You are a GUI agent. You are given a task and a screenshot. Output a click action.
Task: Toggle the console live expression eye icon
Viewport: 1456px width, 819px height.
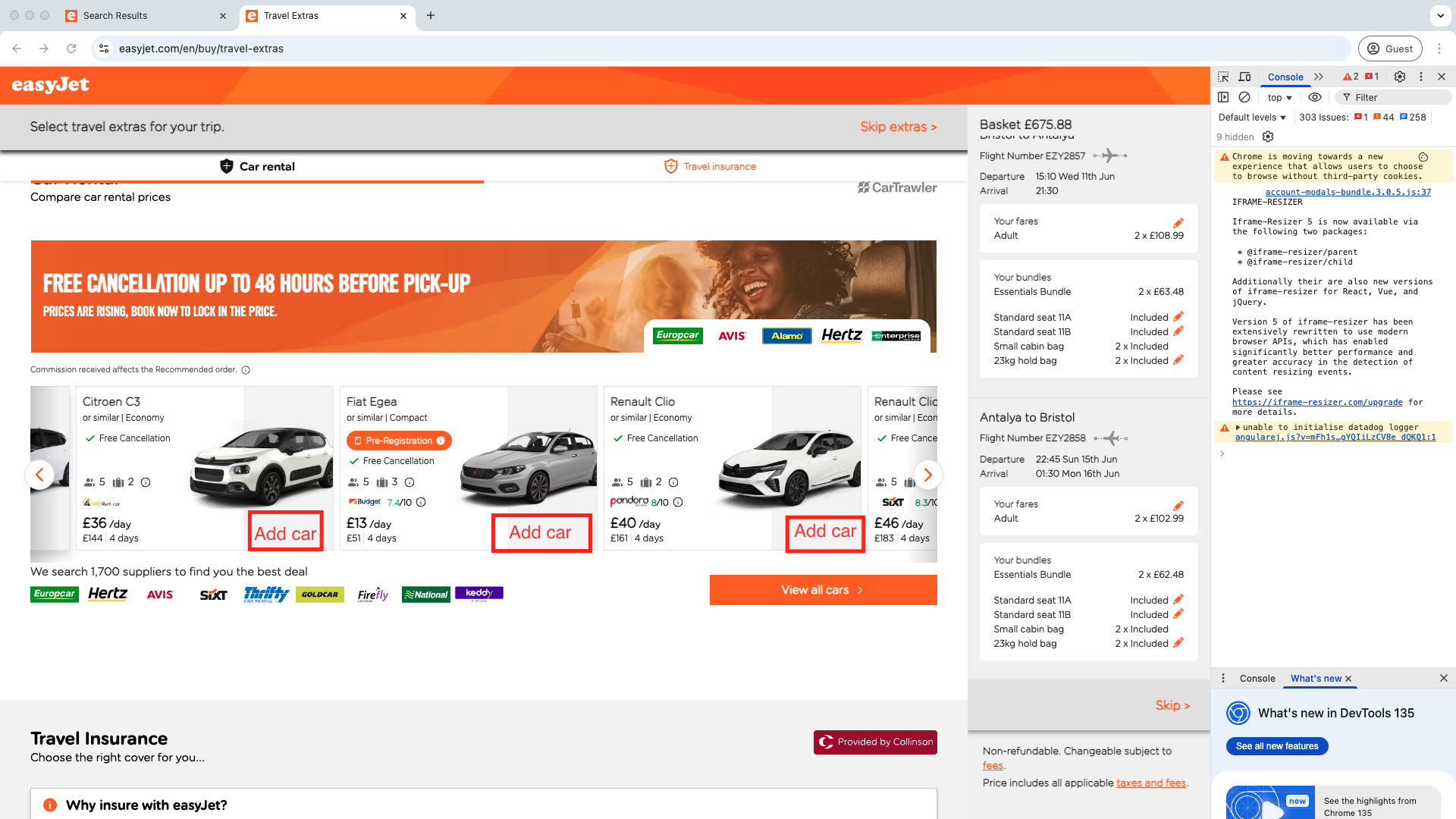(1315, 97)
